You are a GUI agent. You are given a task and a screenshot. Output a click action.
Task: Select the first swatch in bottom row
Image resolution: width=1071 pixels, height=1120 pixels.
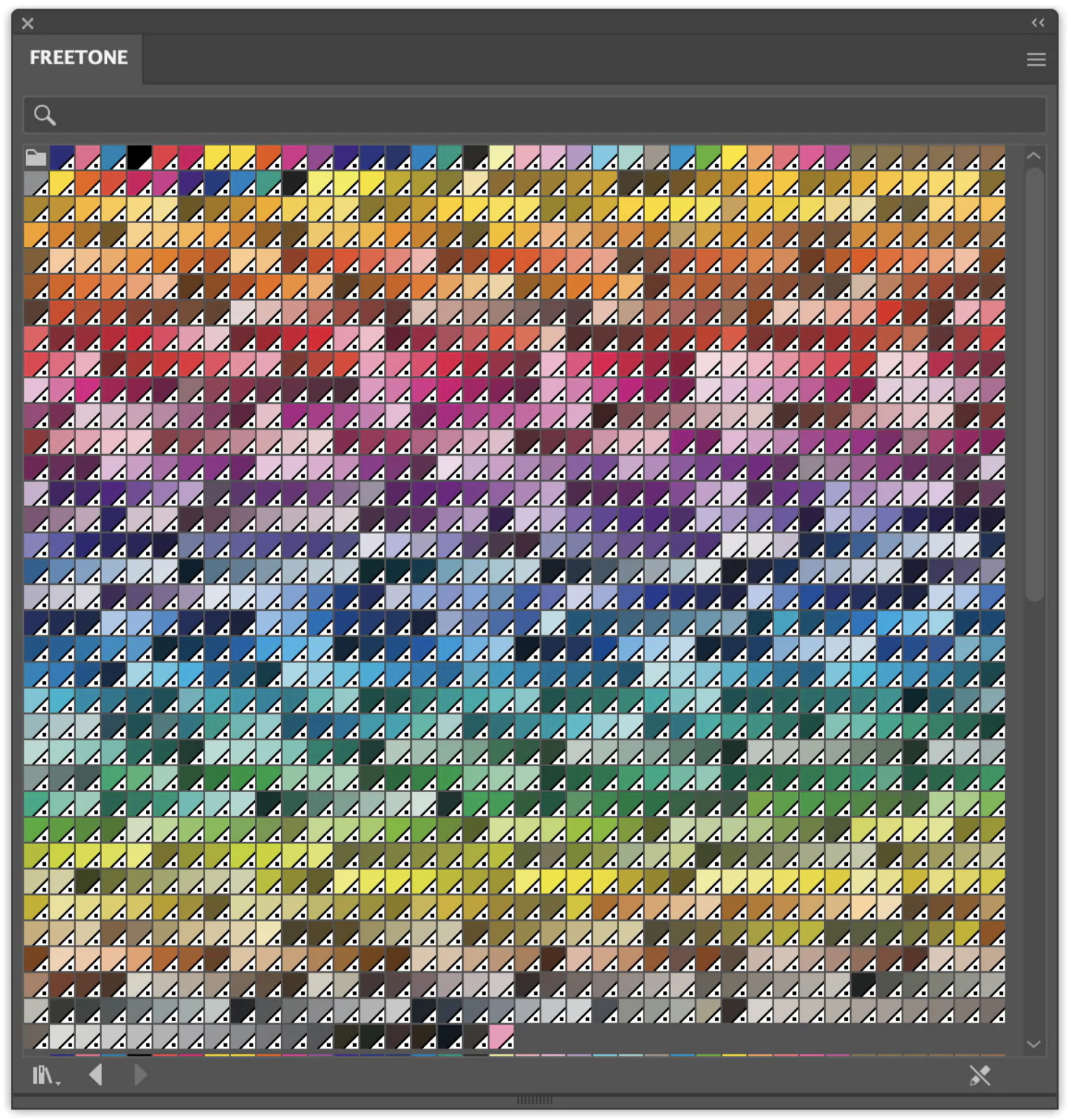pyautogui.click(x=36, y=1037)
